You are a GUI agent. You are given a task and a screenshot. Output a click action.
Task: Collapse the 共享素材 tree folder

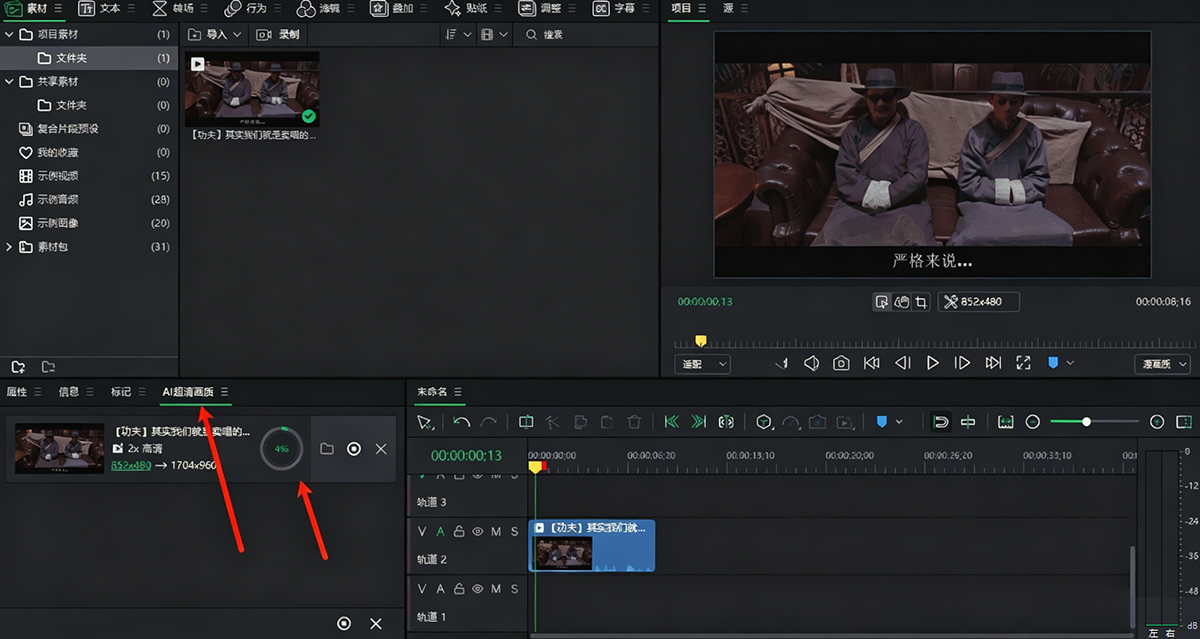(x=8, y=81)
